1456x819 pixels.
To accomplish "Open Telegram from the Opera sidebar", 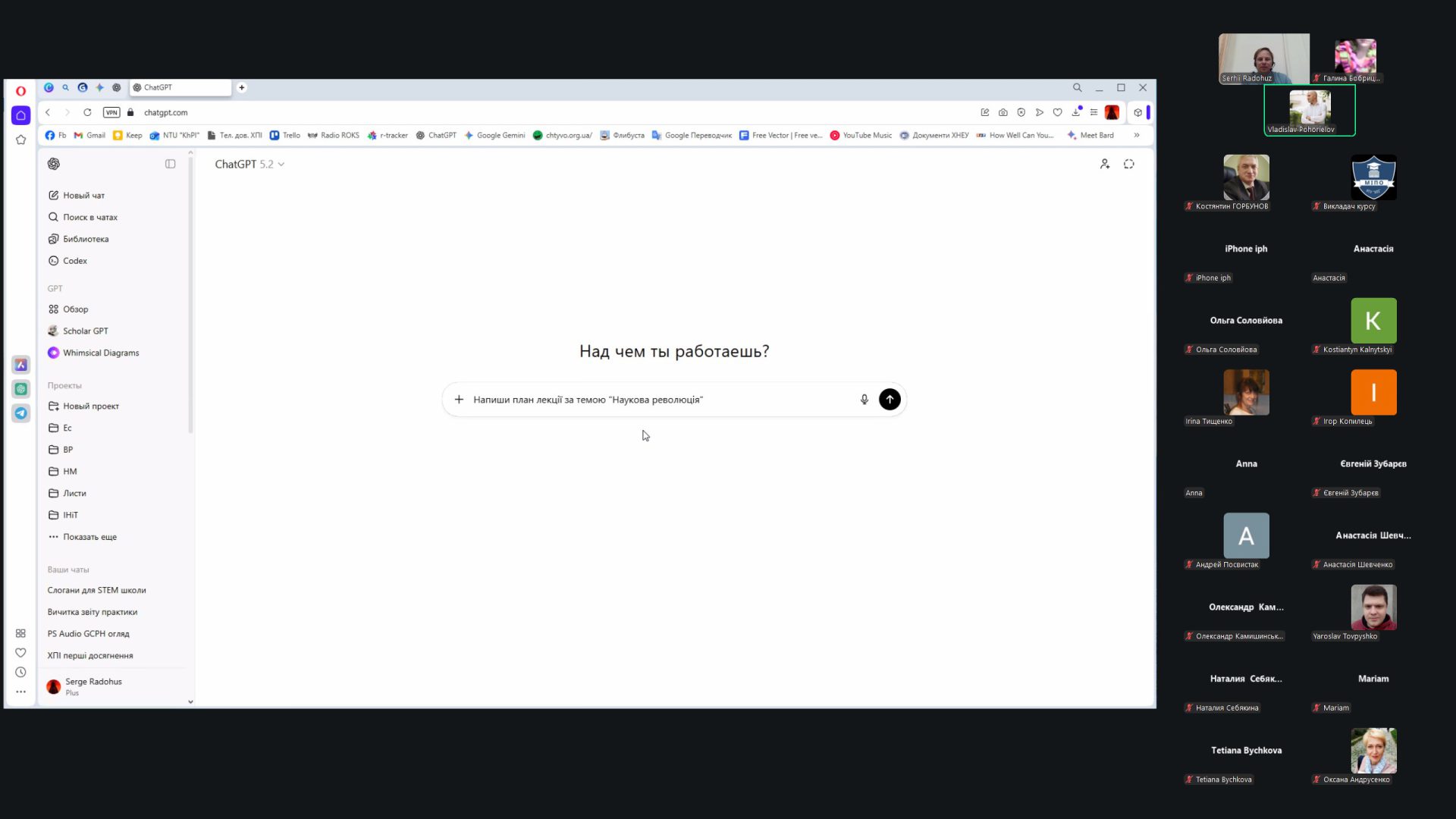I will (x=21, y=413).
